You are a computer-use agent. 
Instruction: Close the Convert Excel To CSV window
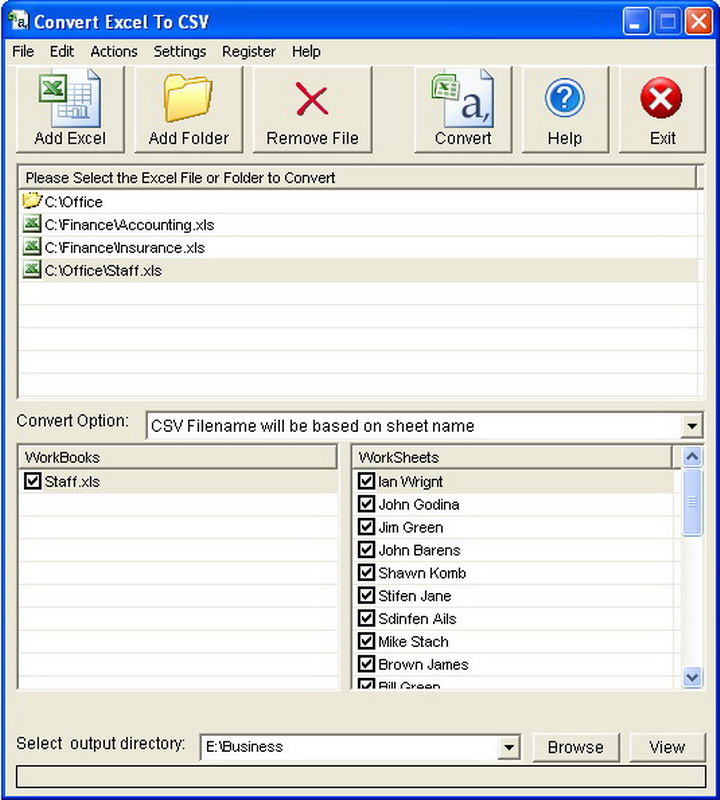[699, 21]
